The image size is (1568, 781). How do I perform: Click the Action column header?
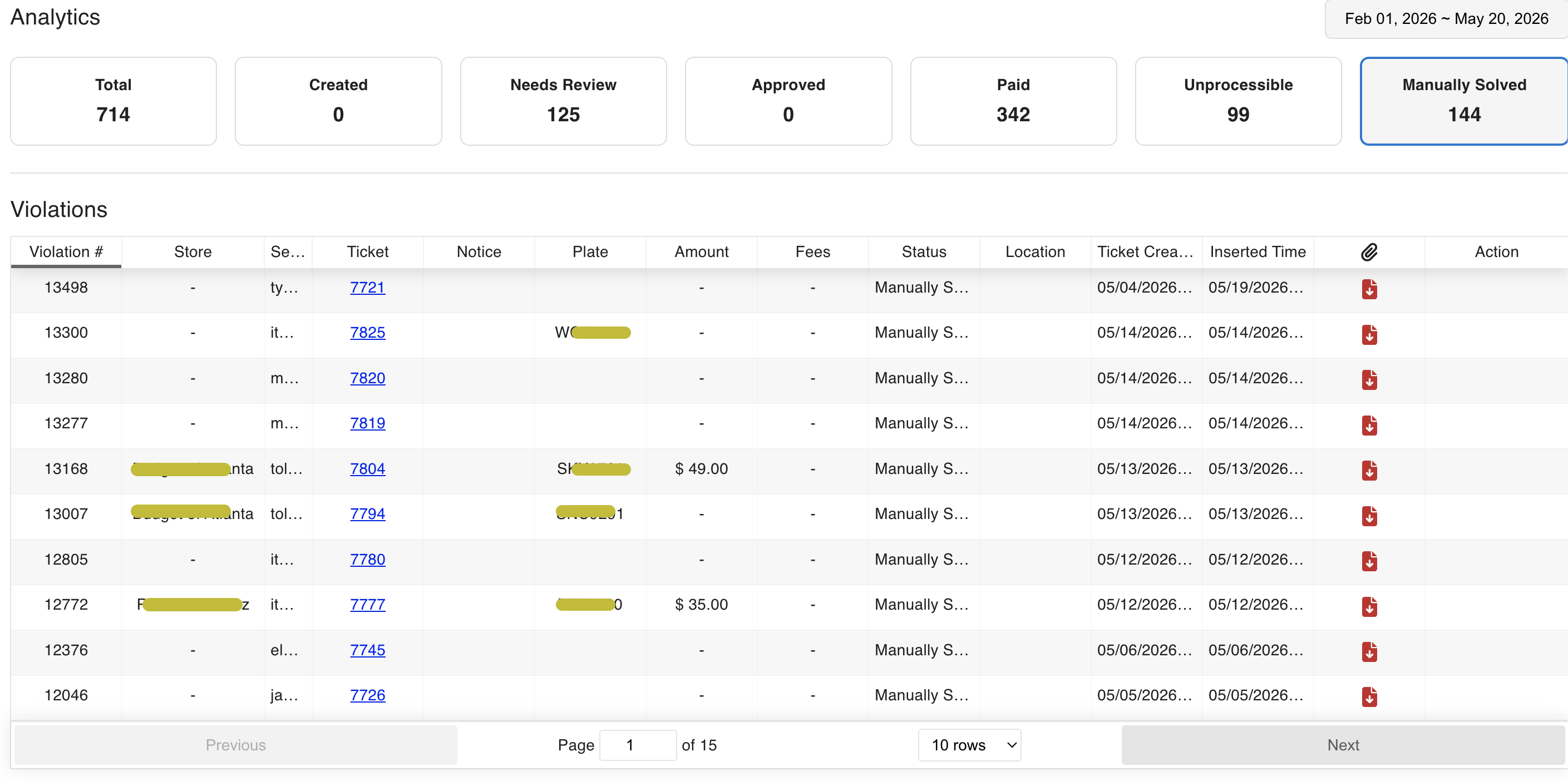click(x=1496, y=252)
